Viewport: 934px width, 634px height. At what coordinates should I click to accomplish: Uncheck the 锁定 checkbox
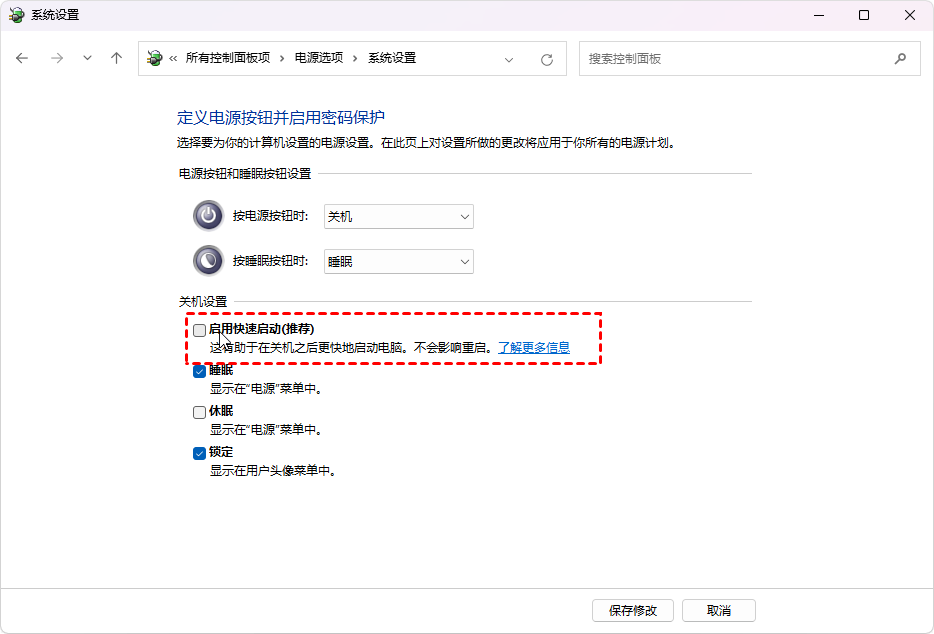click(x=200, y=453)
